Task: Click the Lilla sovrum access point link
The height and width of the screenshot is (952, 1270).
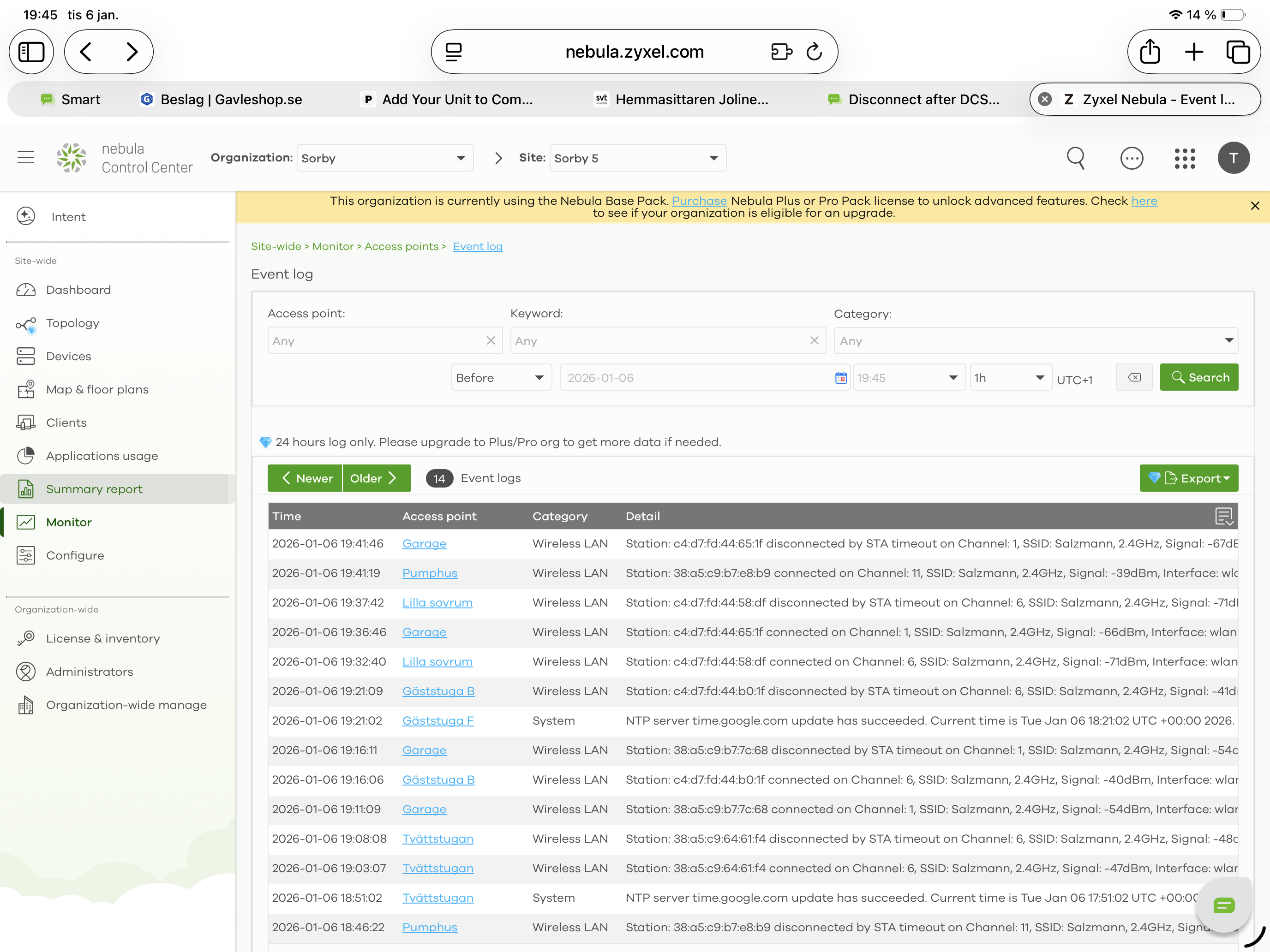Action: [x=437, y=602]
